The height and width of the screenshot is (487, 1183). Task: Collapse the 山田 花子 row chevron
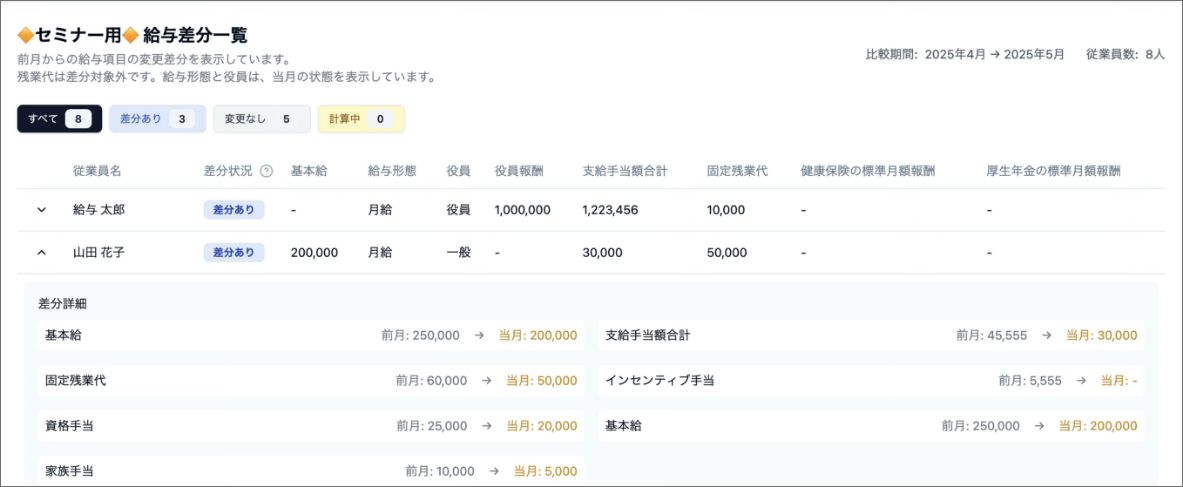click(42, 253)
